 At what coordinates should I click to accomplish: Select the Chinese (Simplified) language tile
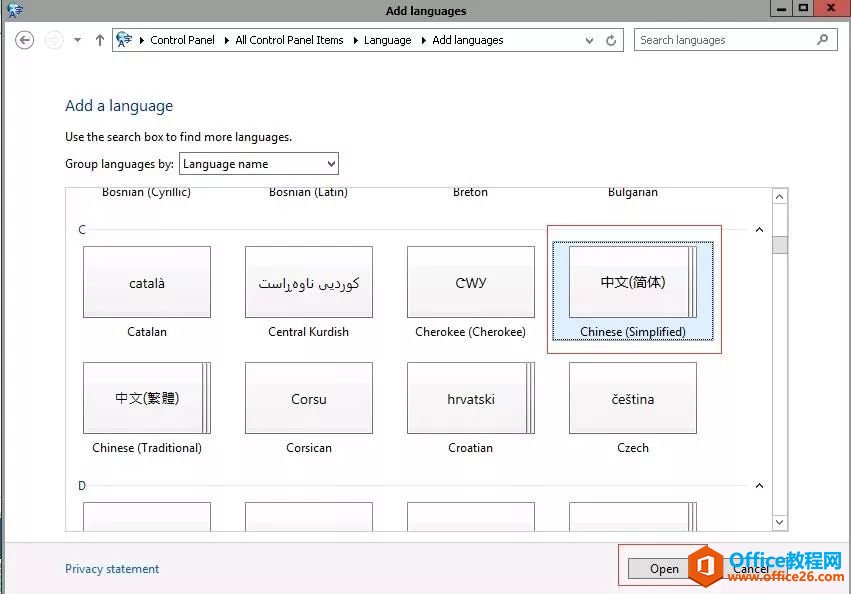pos(633,291)
